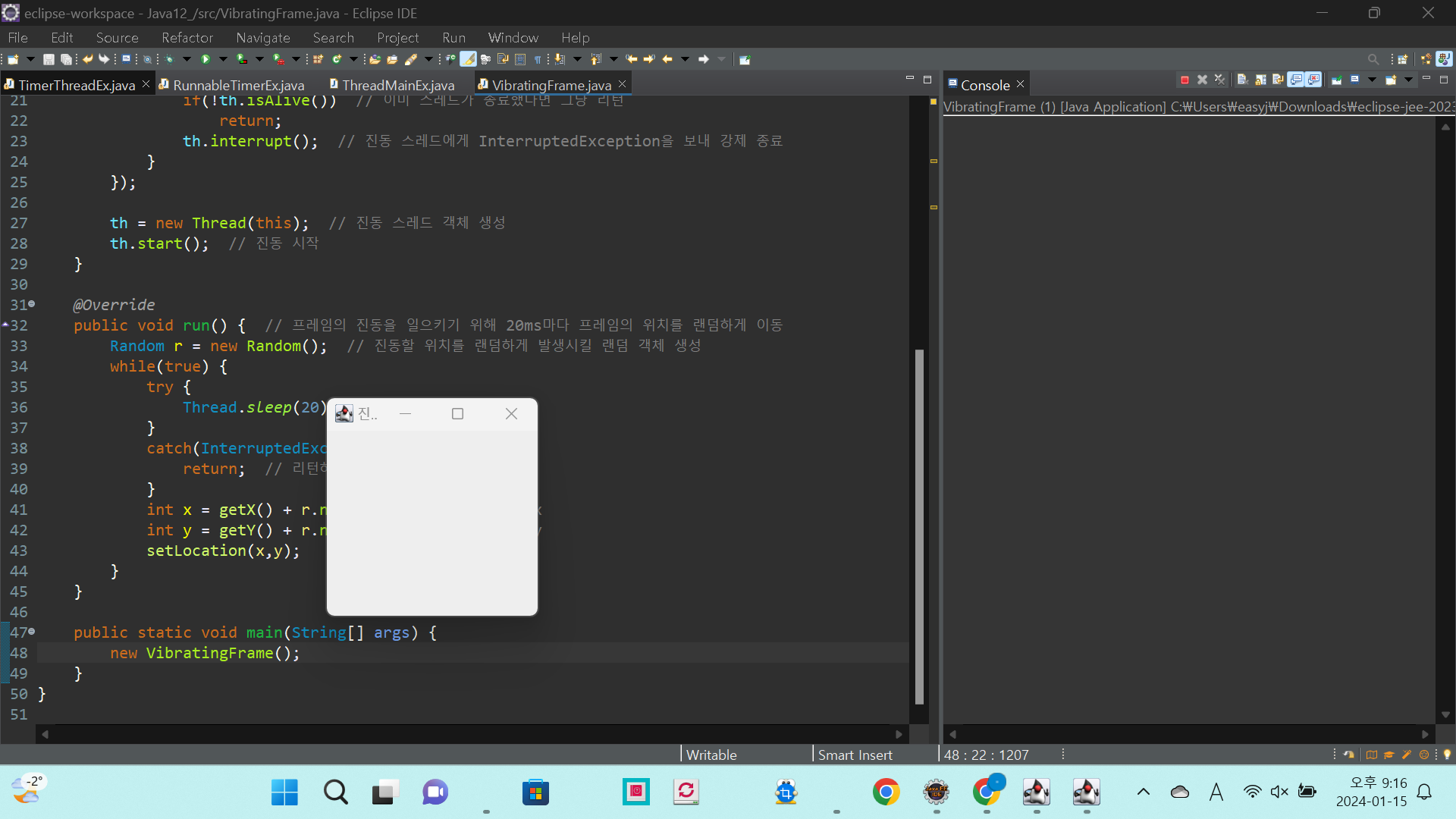Terminate the running program in Console
Image resolution: width=1456 pixels, height=819 pixels.
[x=1185, y=80]
